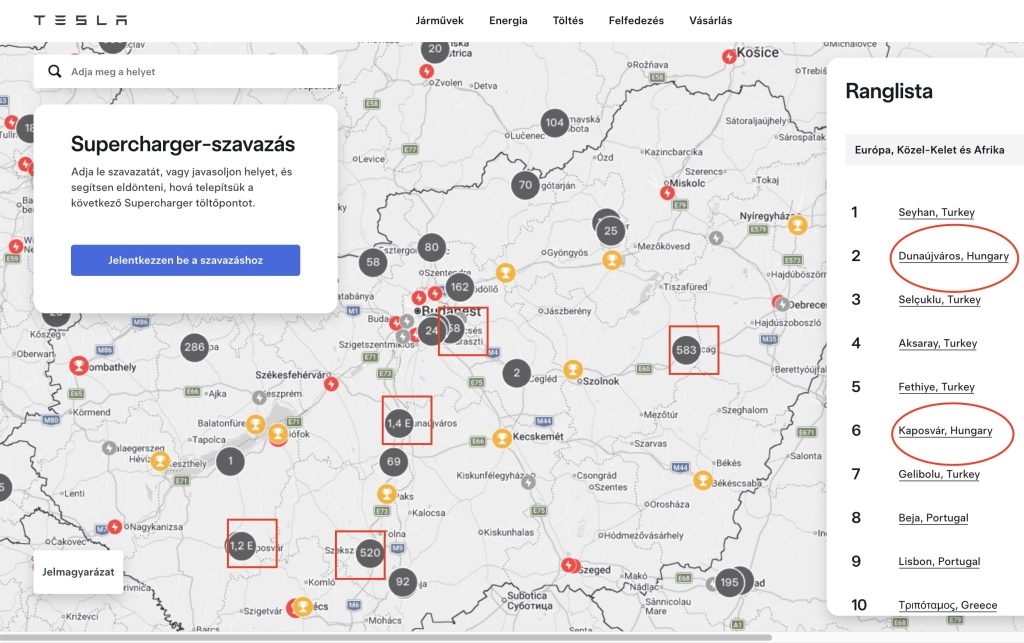1024x643 pixels.
Task: Expand the Jelmagyarázat legend panel
Action: pos(78,572)
